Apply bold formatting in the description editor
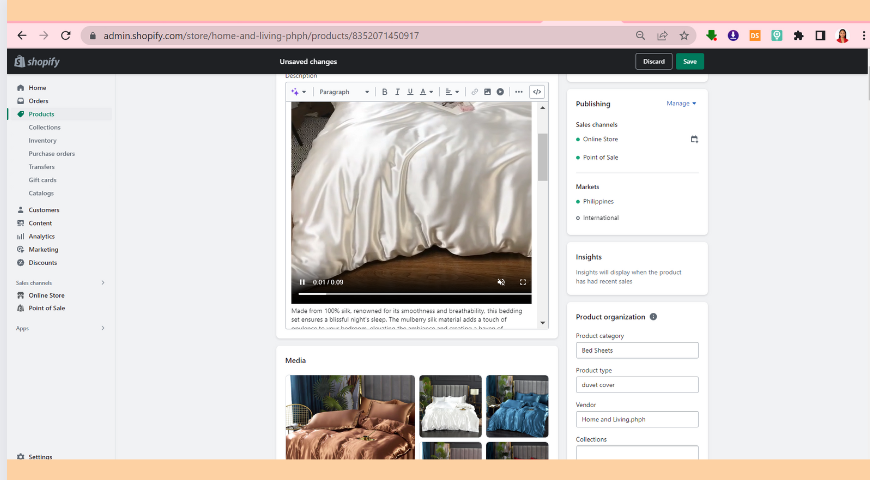The height and width of the screenshot is (480, 870). coord(385,92)
